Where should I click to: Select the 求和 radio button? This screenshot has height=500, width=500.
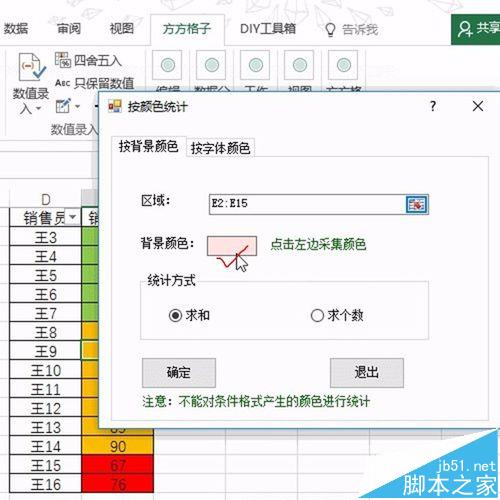pos(175,315)
